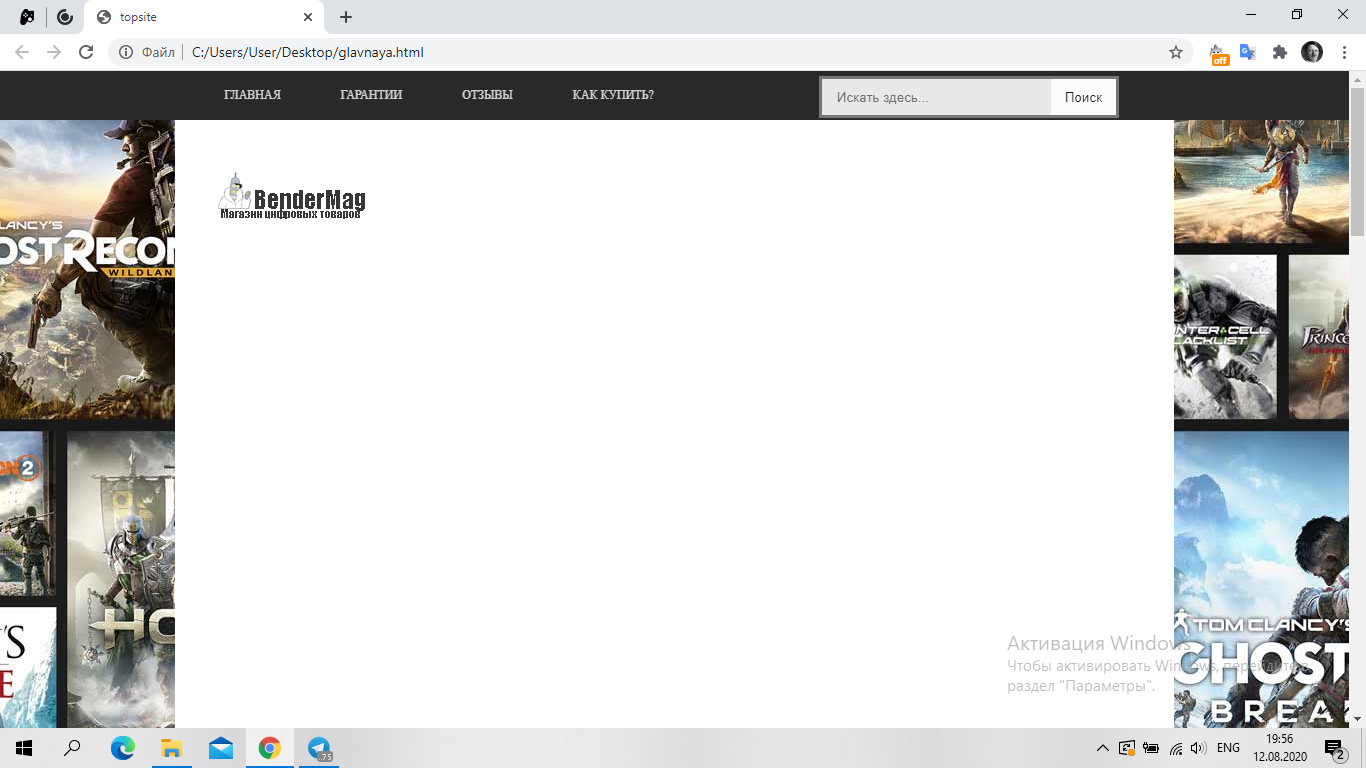The image size is (1366, 768).
Task: Go back to the previous page
Action: pyautogui.click(x=22, y=52)
